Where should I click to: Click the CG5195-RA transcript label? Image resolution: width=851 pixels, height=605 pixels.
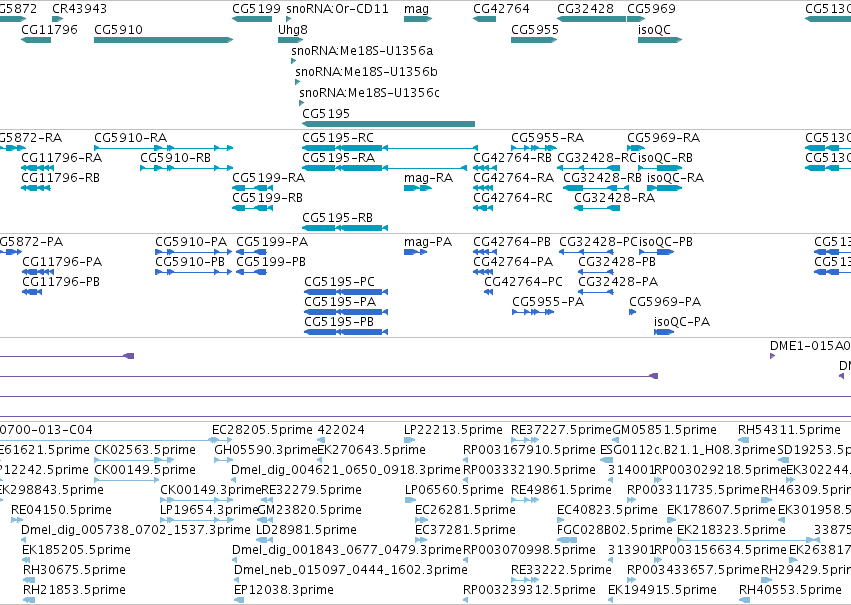[338, 158]
